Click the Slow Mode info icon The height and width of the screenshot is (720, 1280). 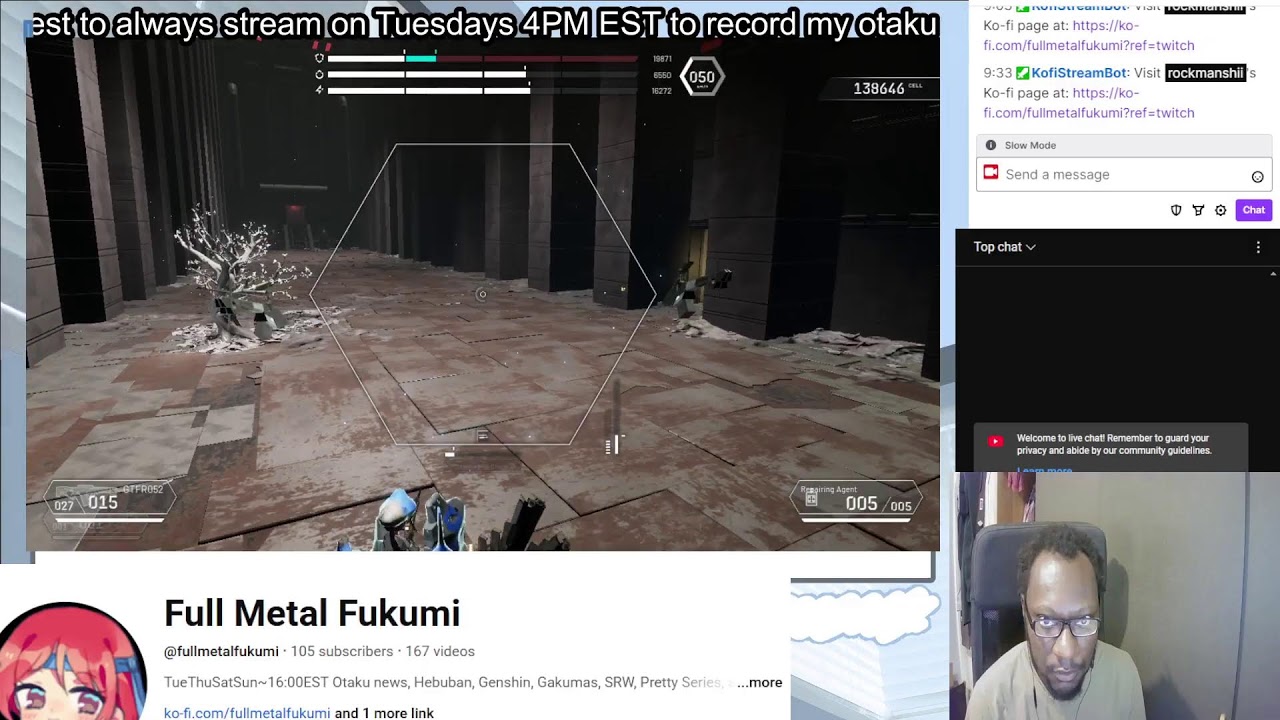click(x=991, y=145)
